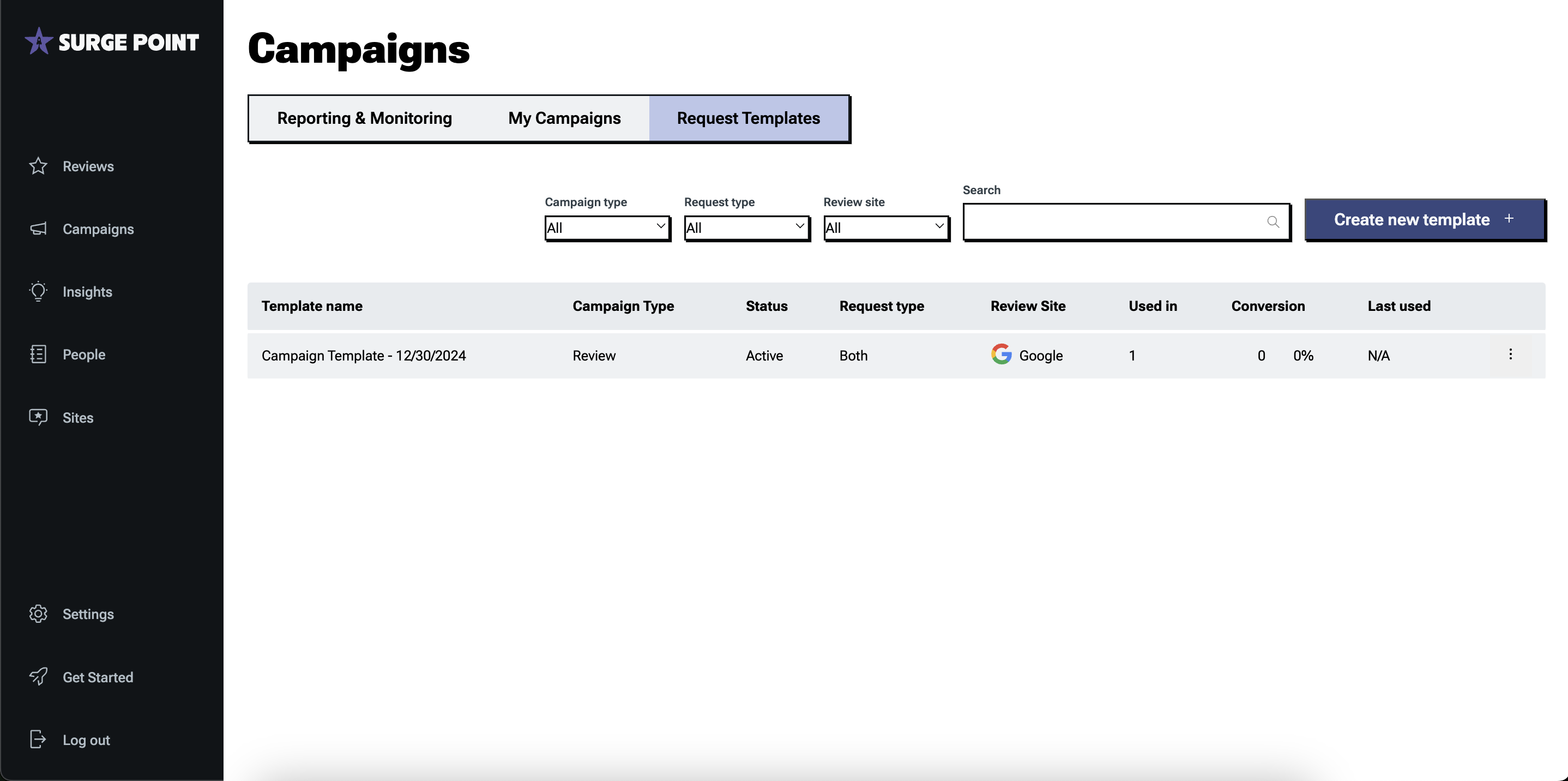Open the template row three-dot menu

pyautogui.click(x=1510, y=355)
